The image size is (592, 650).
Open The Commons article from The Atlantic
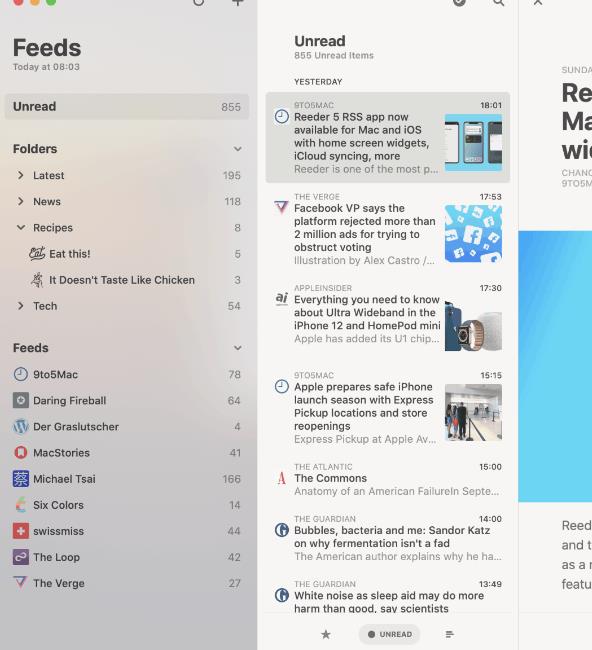388,479
